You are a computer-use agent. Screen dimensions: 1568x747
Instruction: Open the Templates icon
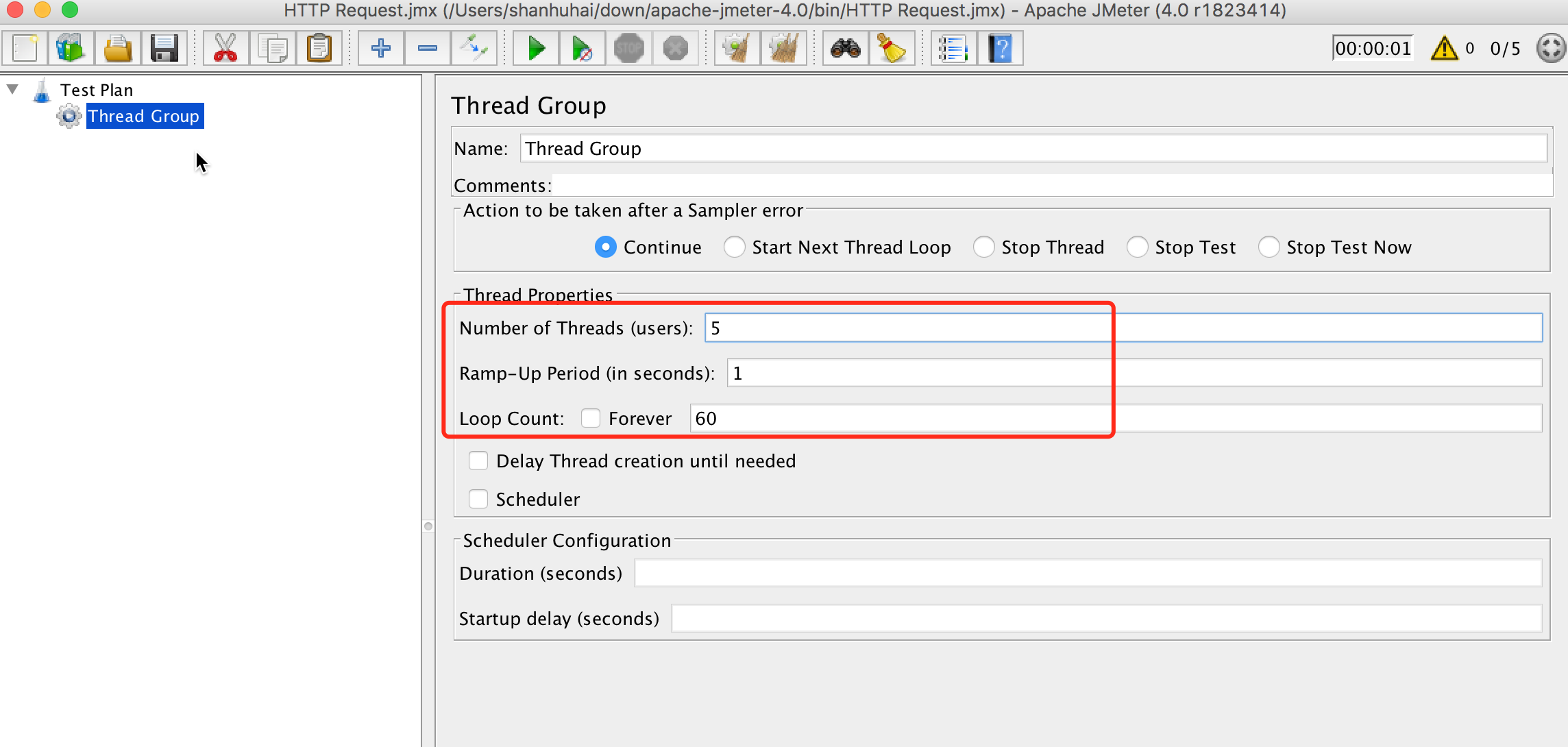[71, 49]
